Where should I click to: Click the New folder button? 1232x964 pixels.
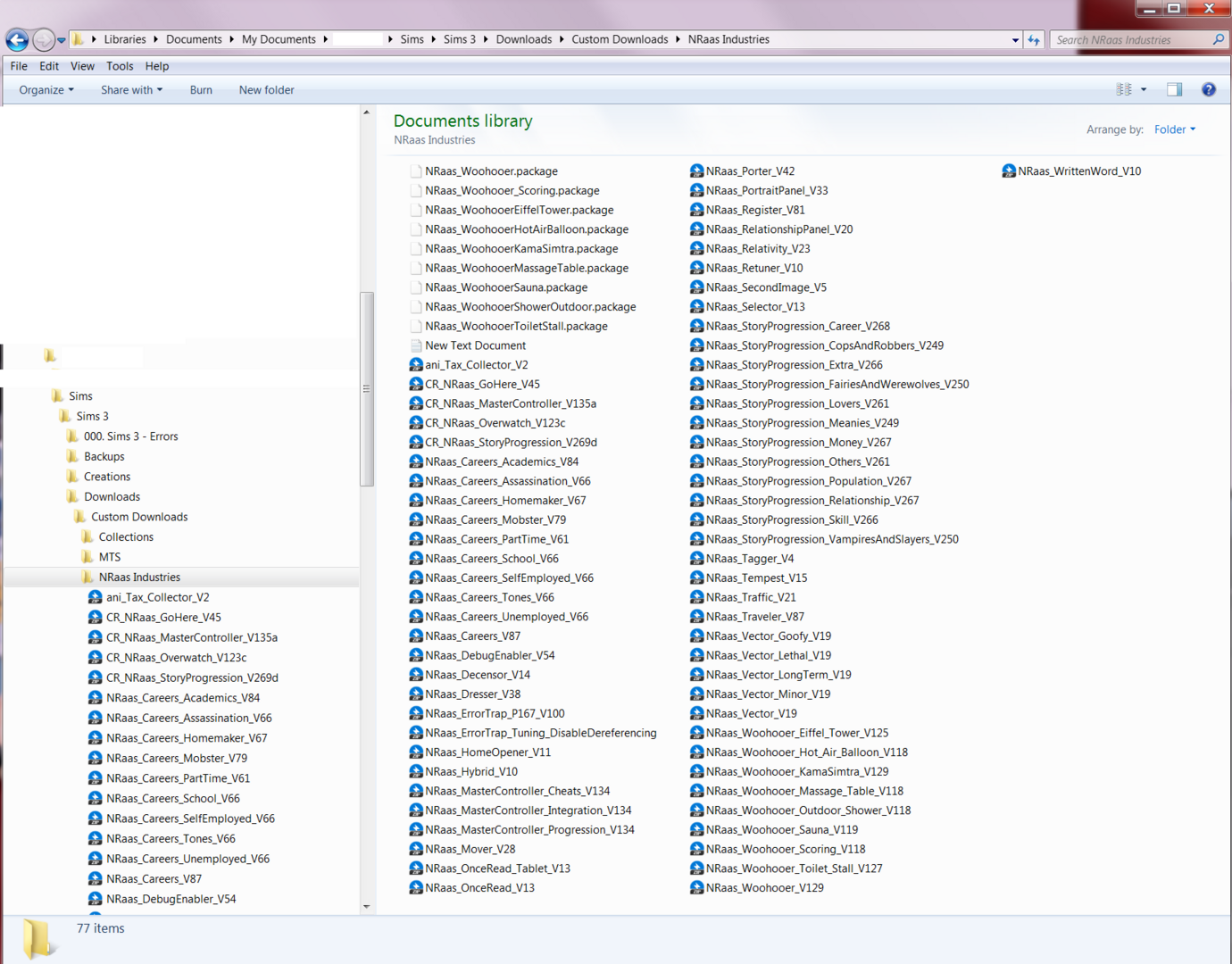point(266,90)
